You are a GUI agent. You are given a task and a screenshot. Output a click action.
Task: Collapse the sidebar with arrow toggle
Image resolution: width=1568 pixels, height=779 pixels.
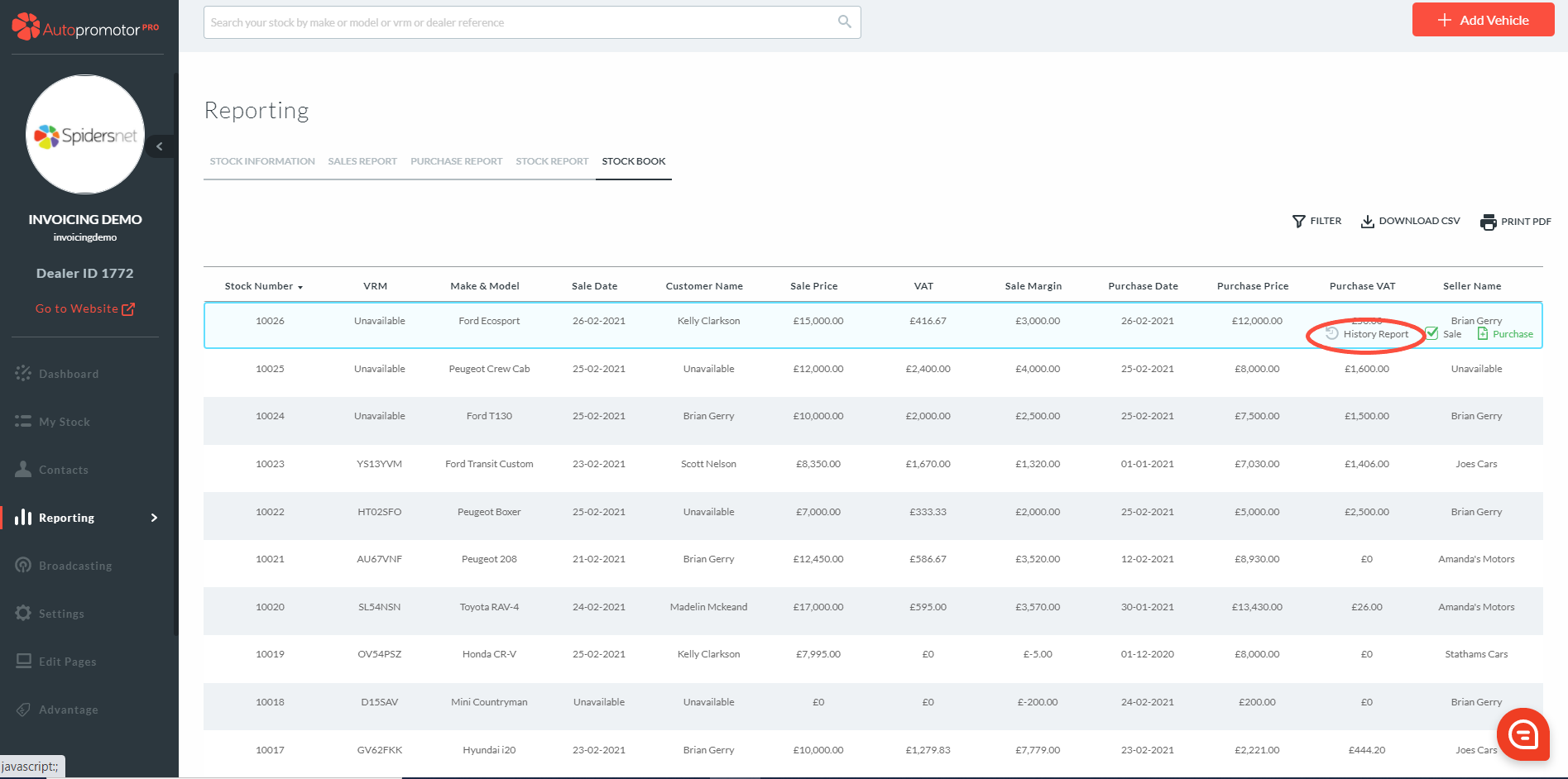(x=160, y=146)
